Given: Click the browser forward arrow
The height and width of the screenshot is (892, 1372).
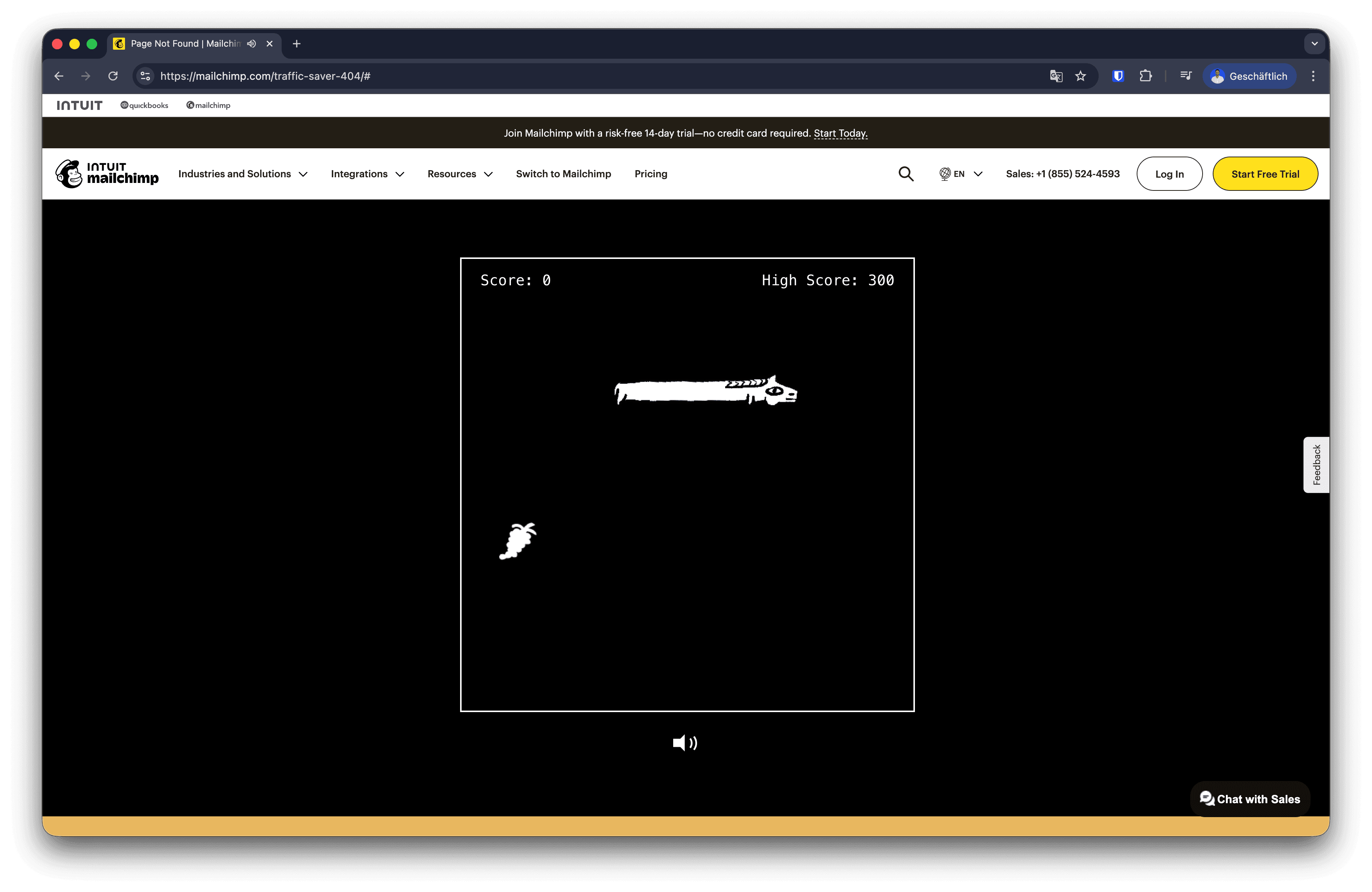Looking at the screenshot, I should 85,76.
